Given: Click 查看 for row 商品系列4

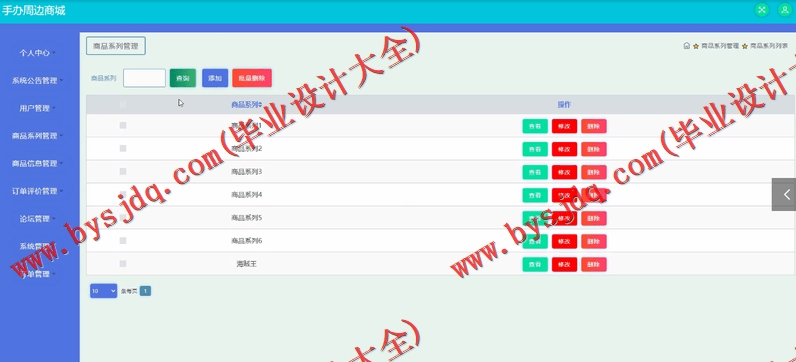Looking at the screenshot, I should pyautogui.click(x=535, y=195).
